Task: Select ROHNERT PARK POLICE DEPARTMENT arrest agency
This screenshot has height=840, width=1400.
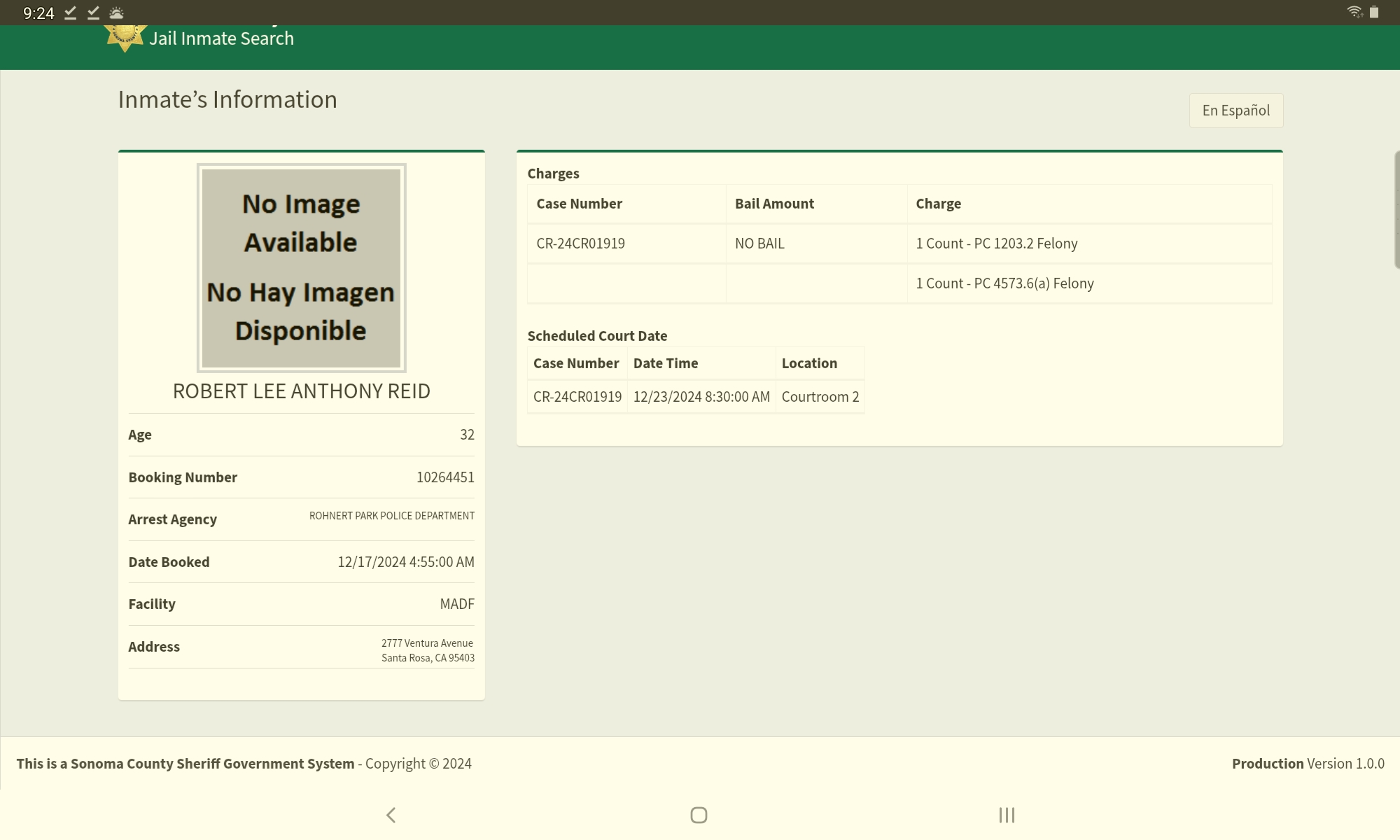Action: click(392, 516)
